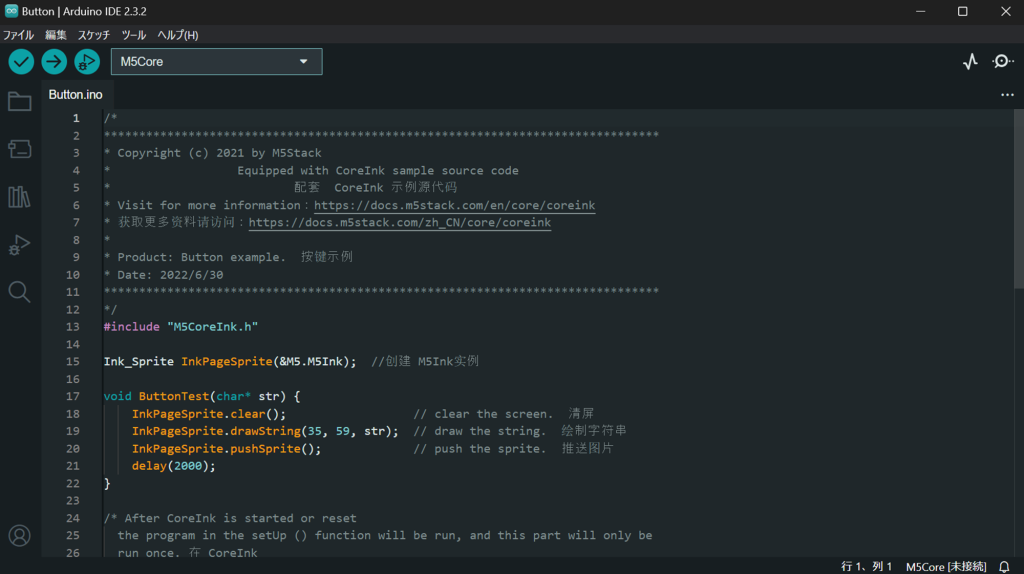This screenshot has width=1024, height=574.
Task: Click the Arduino app icon in title bar
Action: pos(11,11)
